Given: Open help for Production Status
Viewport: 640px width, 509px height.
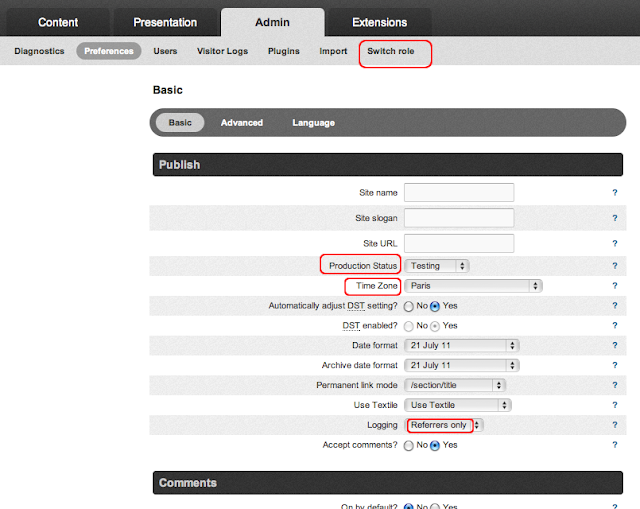Looking at the screenshot, I should click(615, 266).
